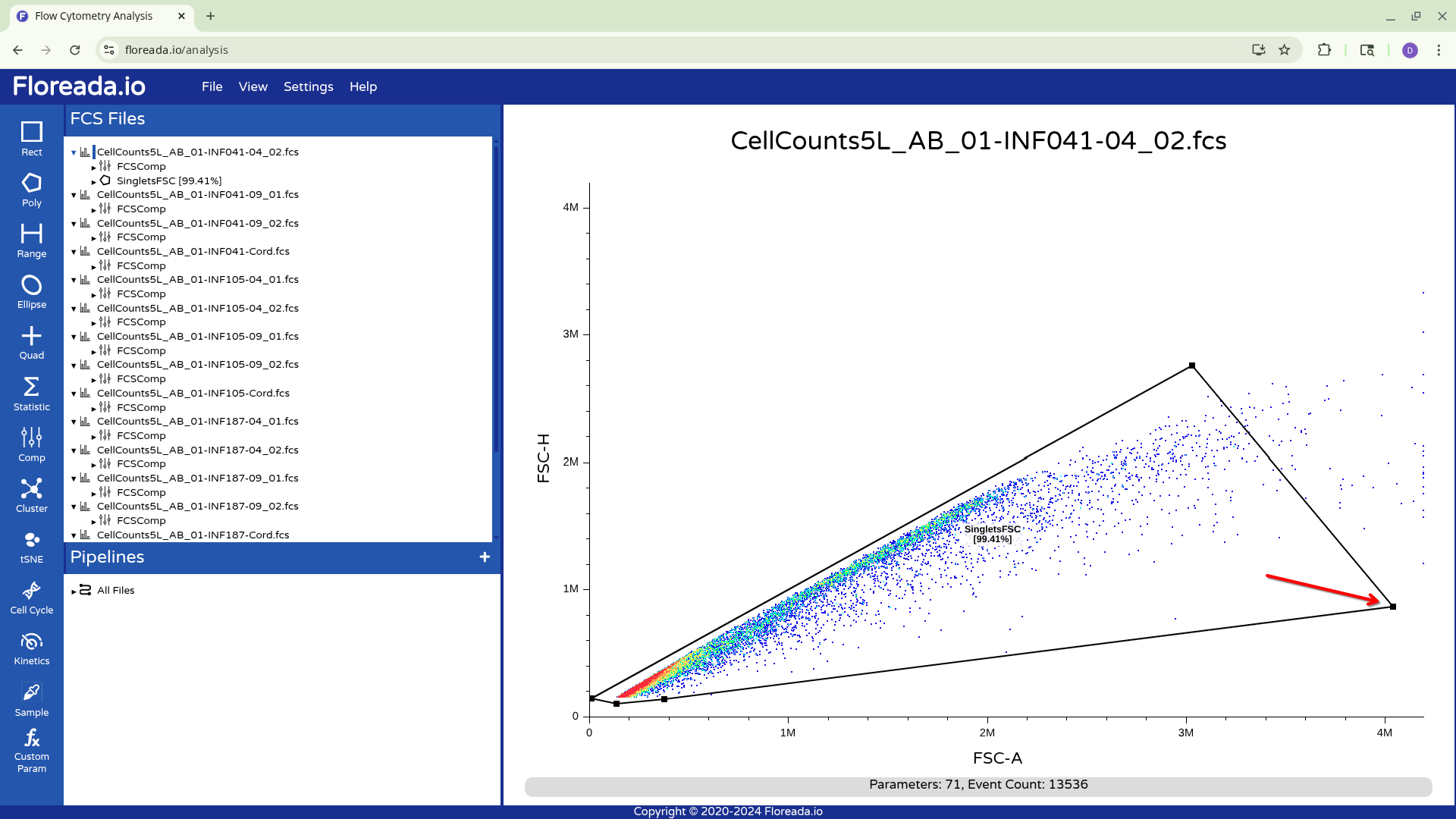This screenshot has width=1456, height=819.
Task: Activate the Quad gate tool
Action: (x=31, y=342)
